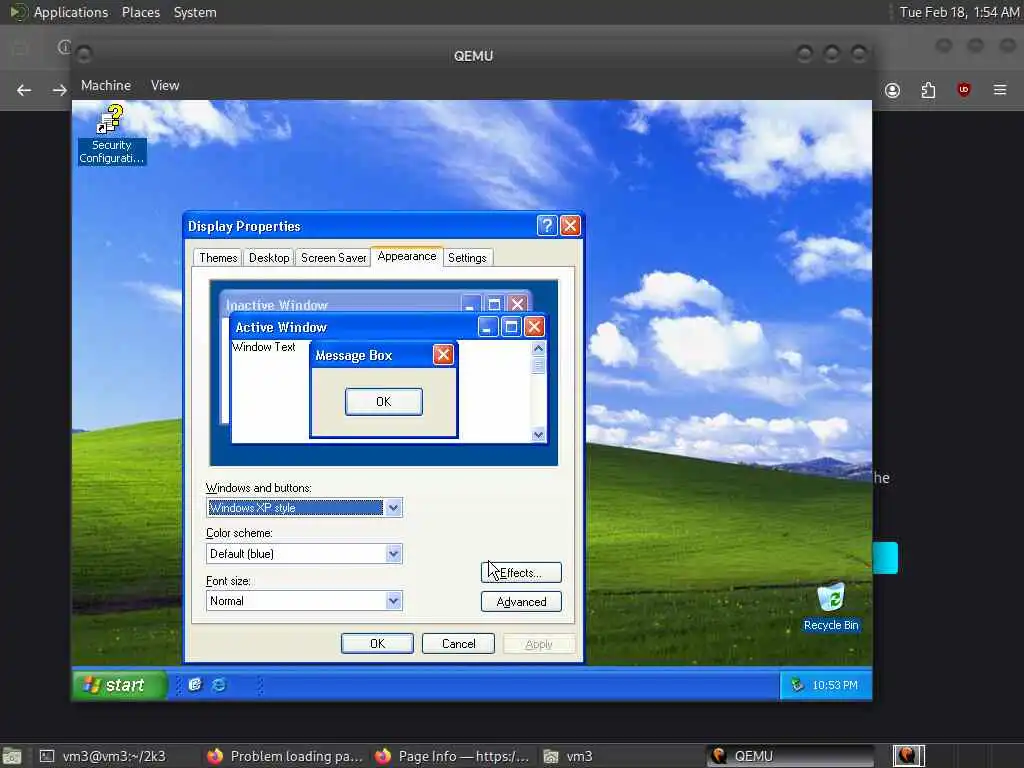Open the System menu in top panel
This screenshot has height=768, width=1024.
point(195,12)
